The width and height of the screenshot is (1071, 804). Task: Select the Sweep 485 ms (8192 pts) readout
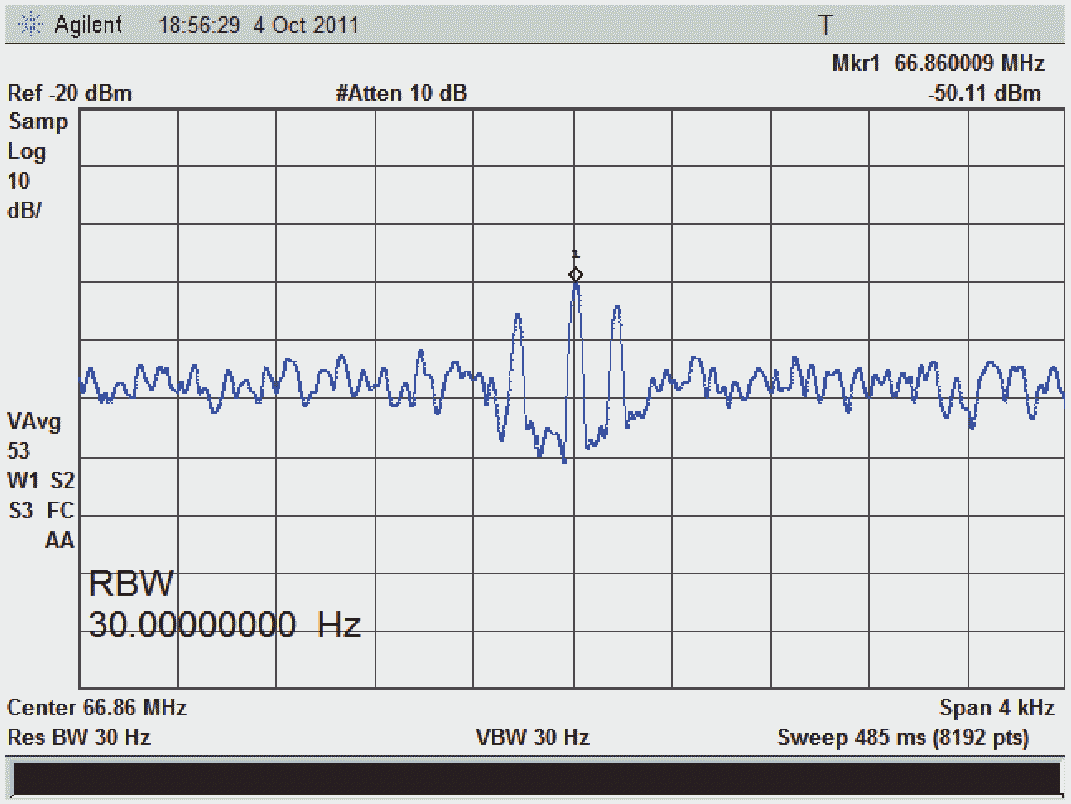(x=902, y=738)
